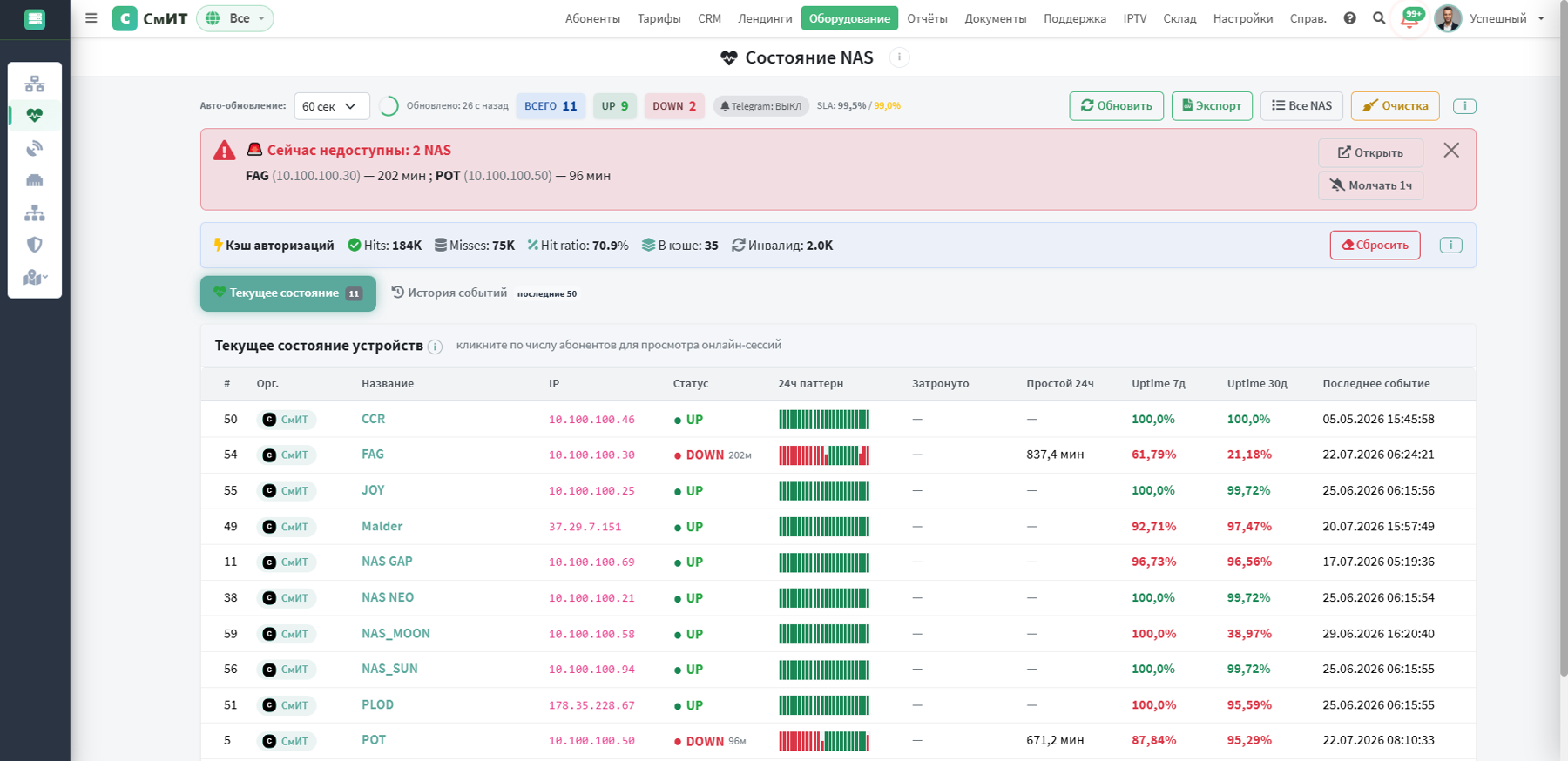This screenshot has height=761, width=1568.
Task: Open the NAS_MOON device link
Action: coord(395,634)
